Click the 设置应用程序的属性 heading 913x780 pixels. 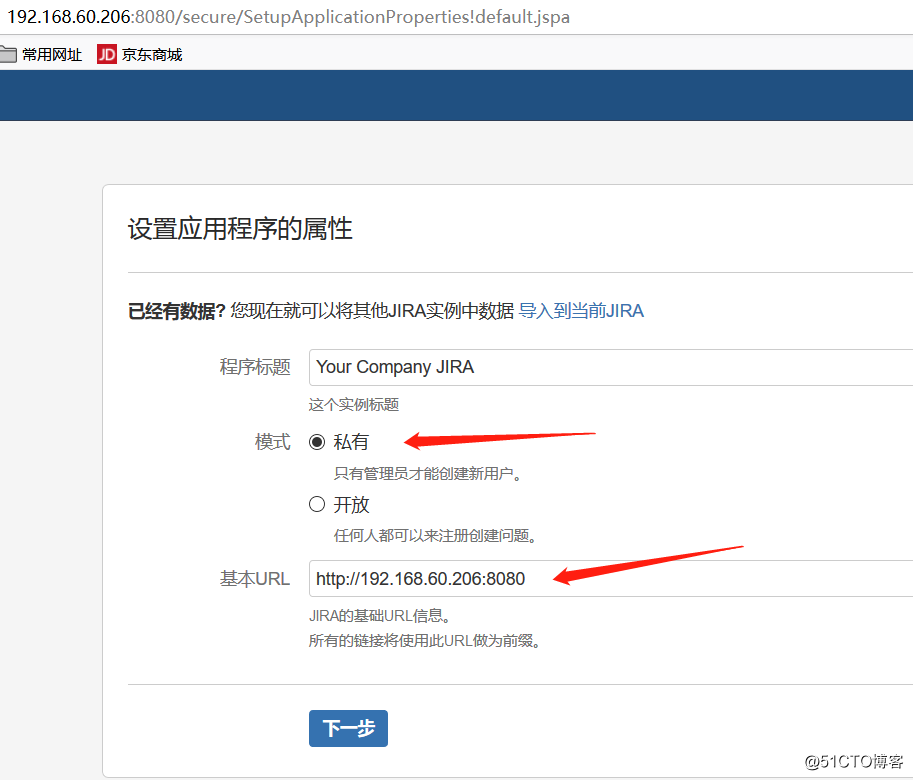pyautogui.click(x=240, y=229)
